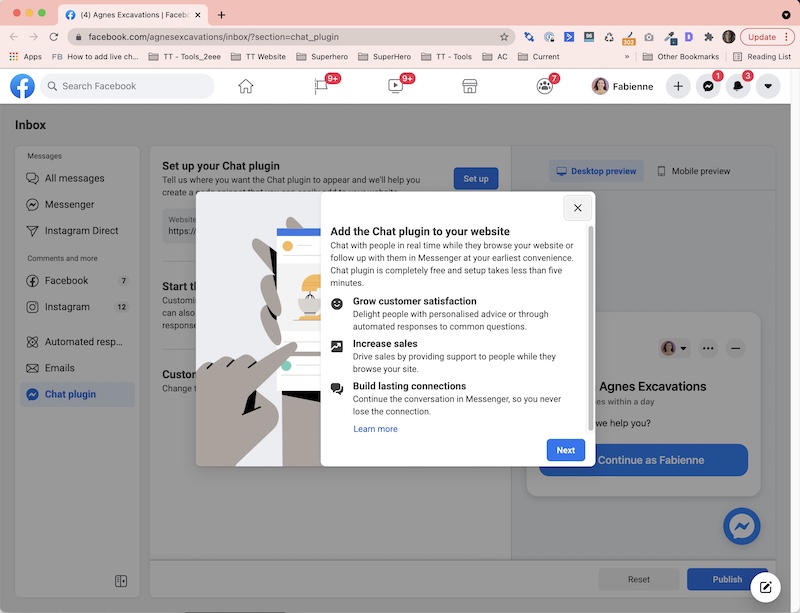Select Instagram Direct in the sidebar
The image size is (800, 613).
77,231
